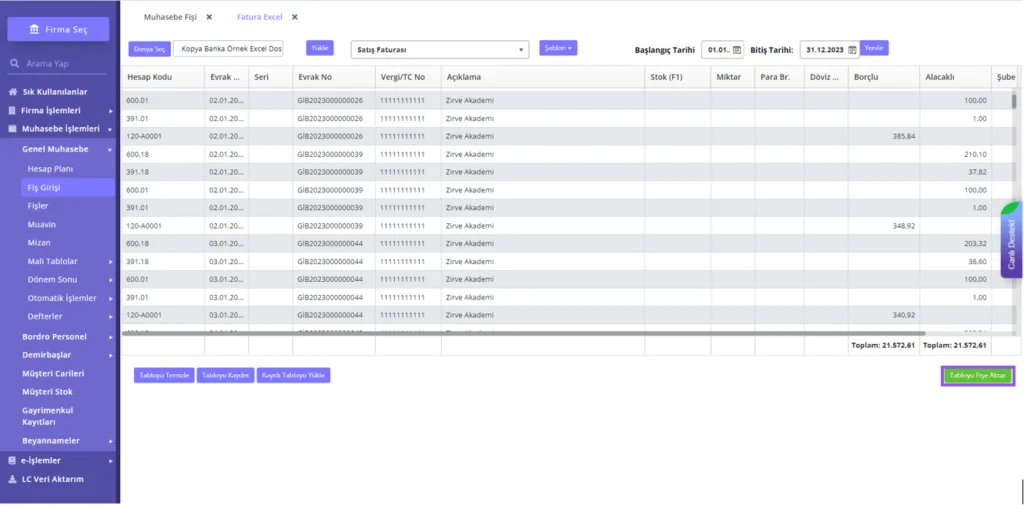Screen dimensions: 1024x505
Task: Click the Evrak No column header
Action: coord(334,77)
